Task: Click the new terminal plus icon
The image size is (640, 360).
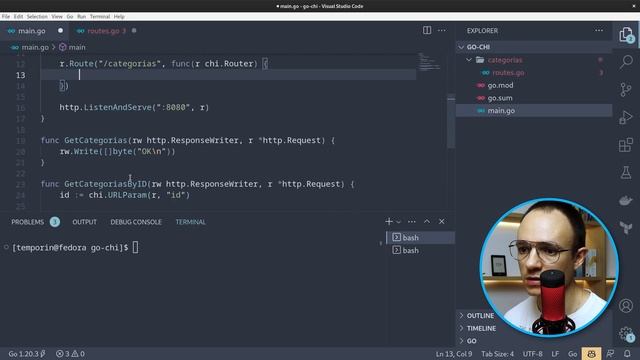Action: [389, 222]
